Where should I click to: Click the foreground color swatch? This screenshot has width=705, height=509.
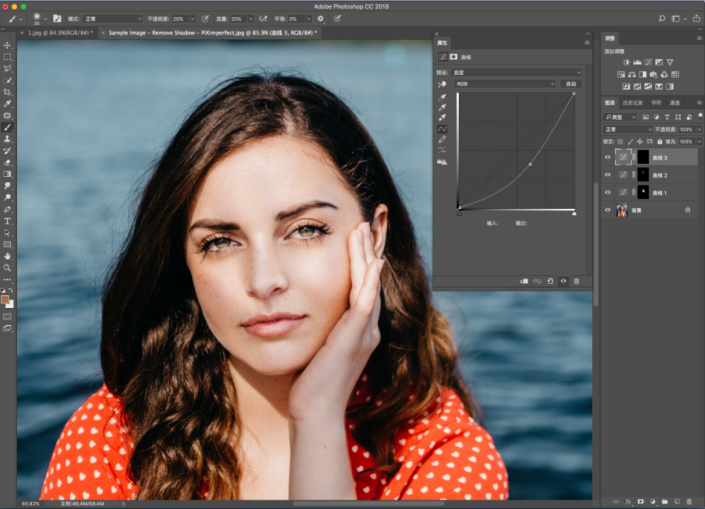pos(6,298)
